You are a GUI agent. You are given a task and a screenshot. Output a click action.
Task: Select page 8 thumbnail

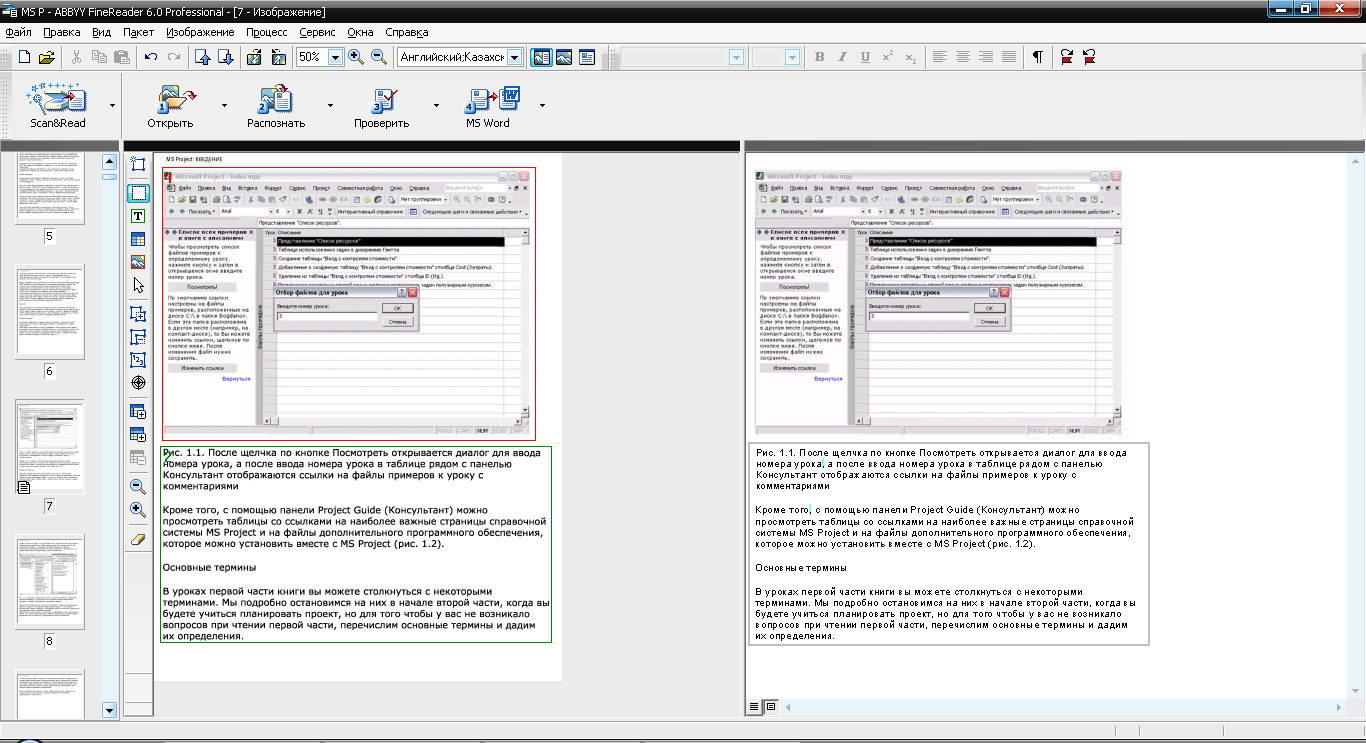49,581
